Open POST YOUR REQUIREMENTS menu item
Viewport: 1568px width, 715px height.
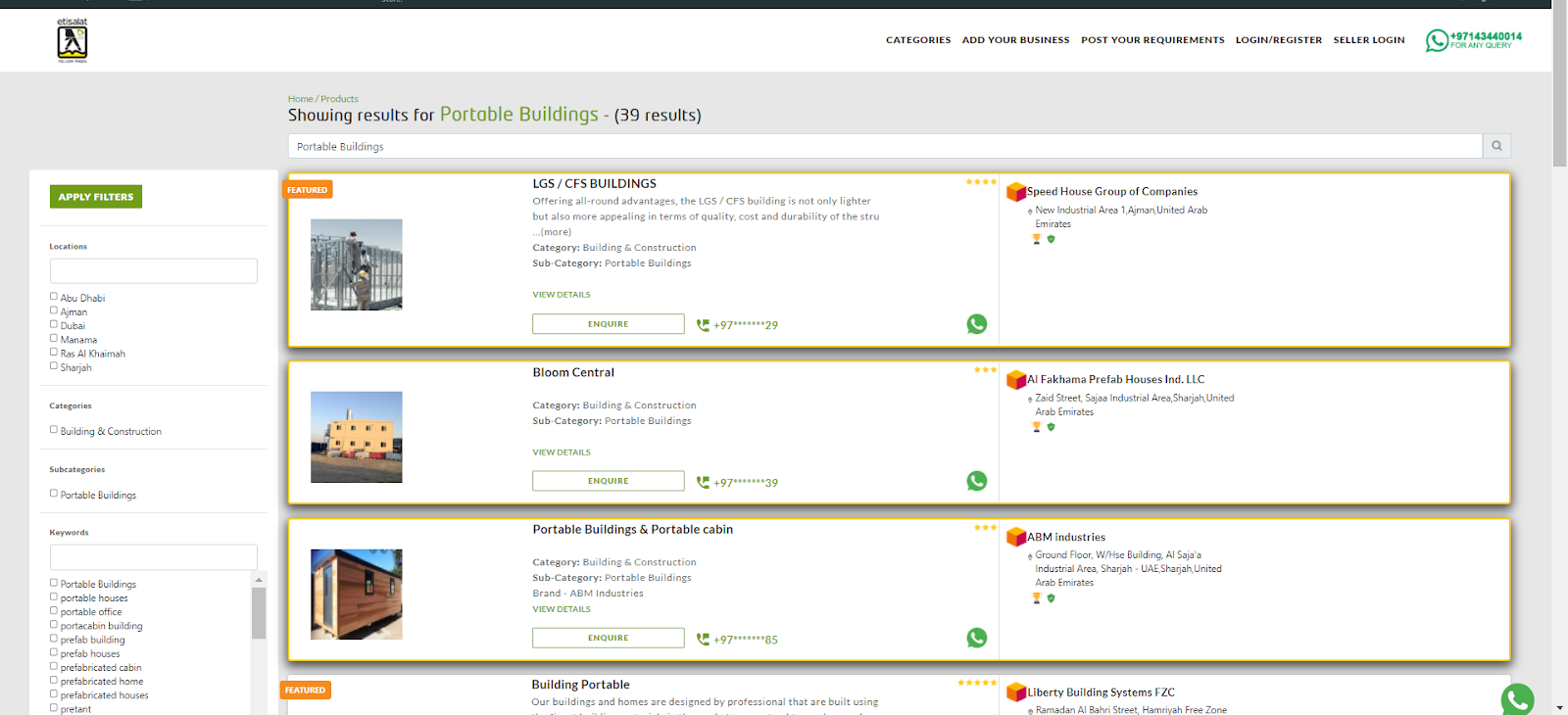(1152, 40)
